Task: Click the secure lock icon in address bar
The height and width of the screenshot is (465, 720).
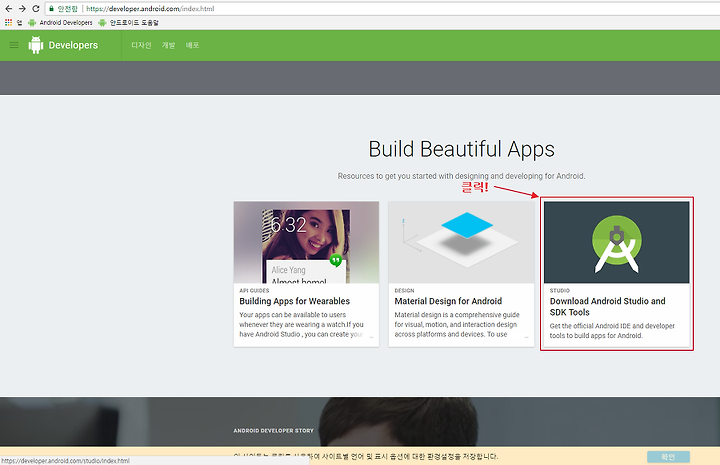Action: [51, 9]
